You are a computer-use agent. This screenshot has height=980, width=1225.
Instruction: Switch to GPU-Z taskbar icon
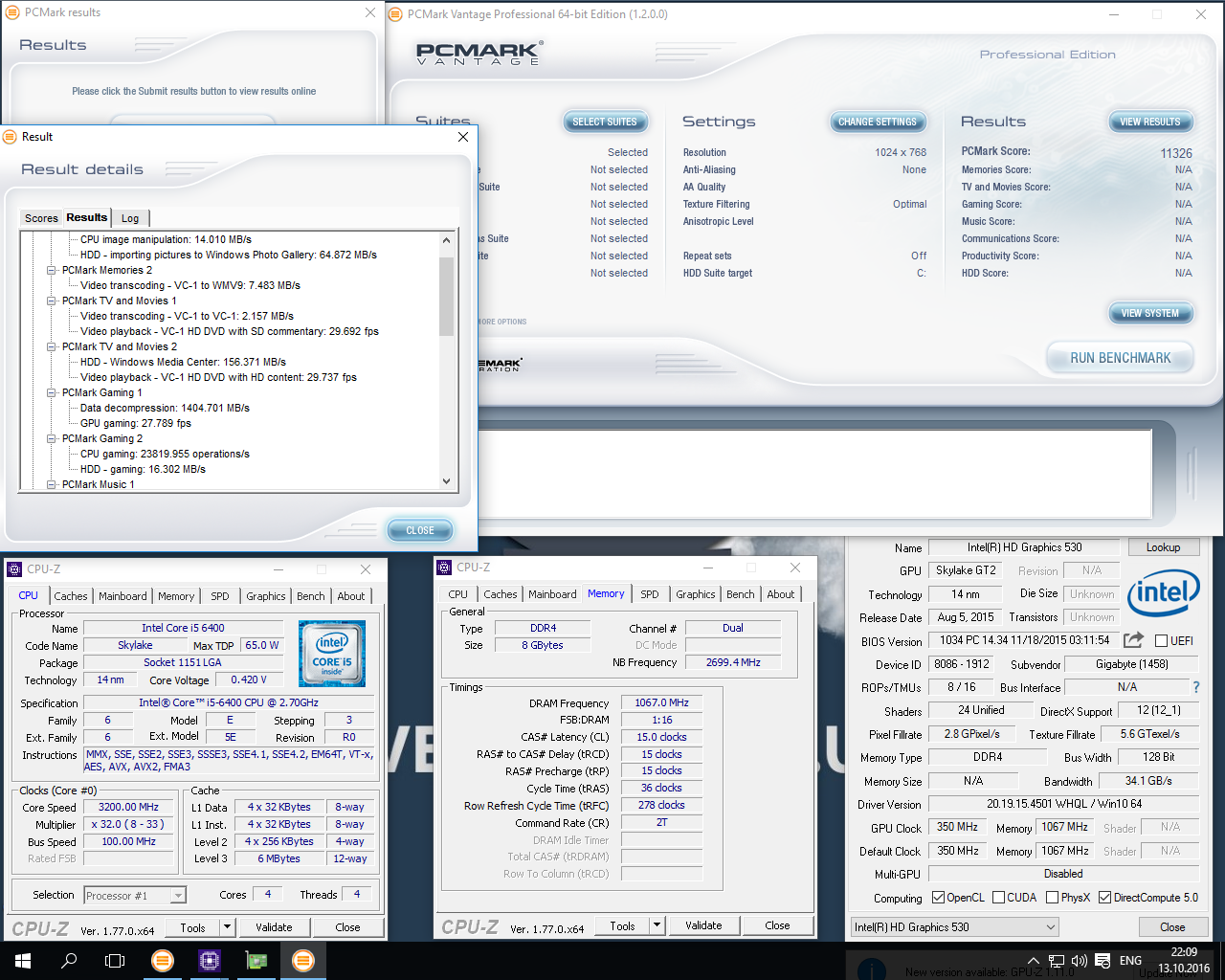256,961
